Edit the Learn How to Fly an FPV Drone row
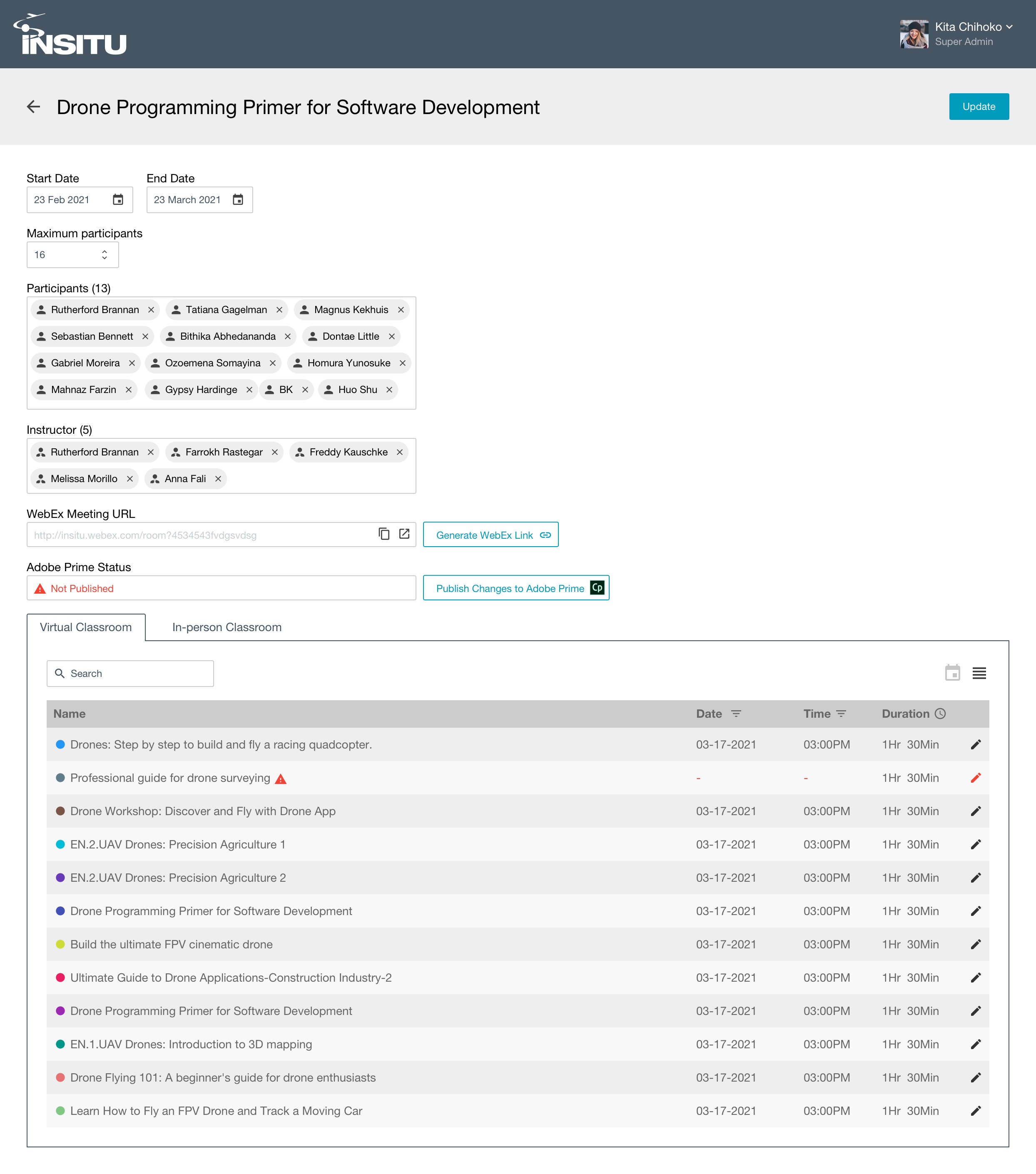Viewport: 1036px width, 1174px height. click(x=976, y=1111)
